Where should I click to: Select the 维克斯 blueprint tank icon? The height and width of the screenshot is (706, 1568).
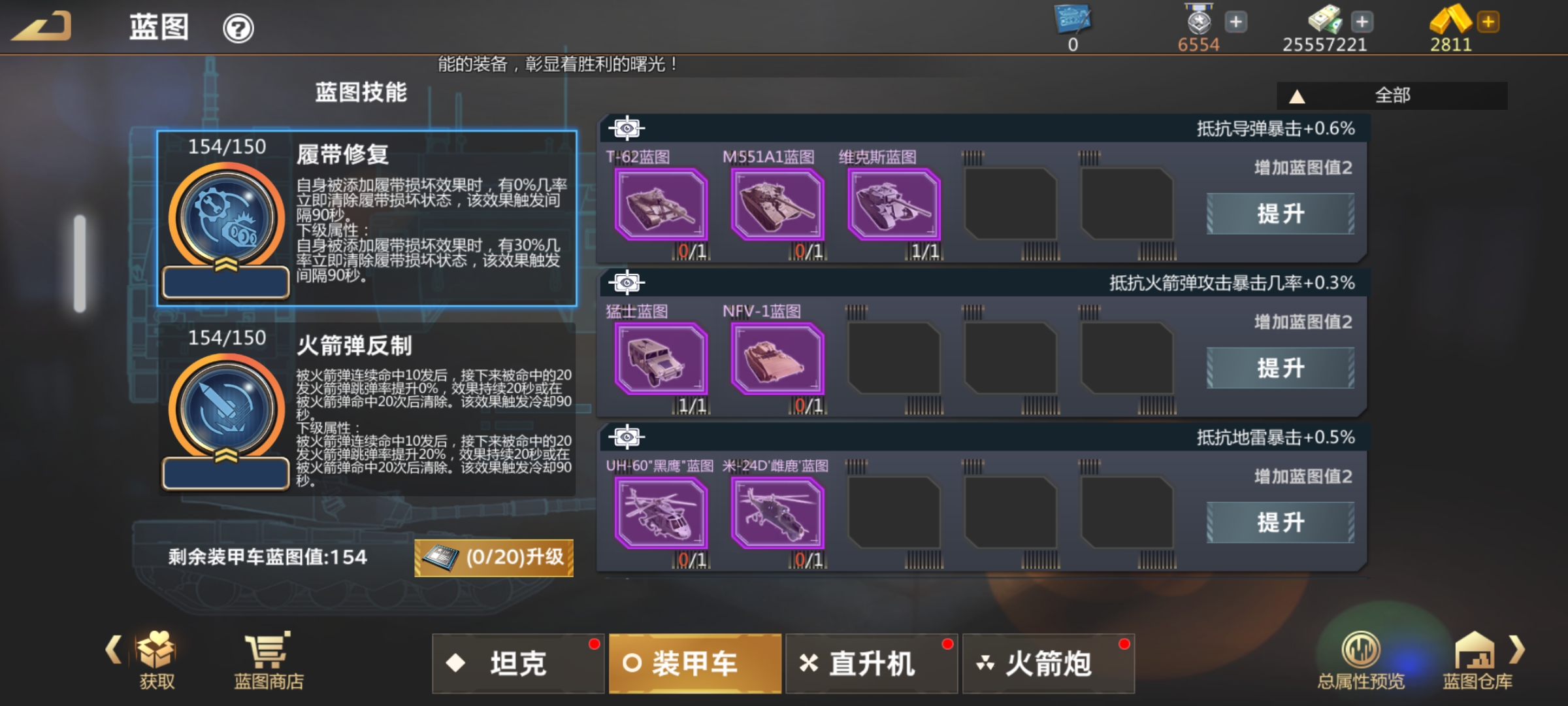894,204
